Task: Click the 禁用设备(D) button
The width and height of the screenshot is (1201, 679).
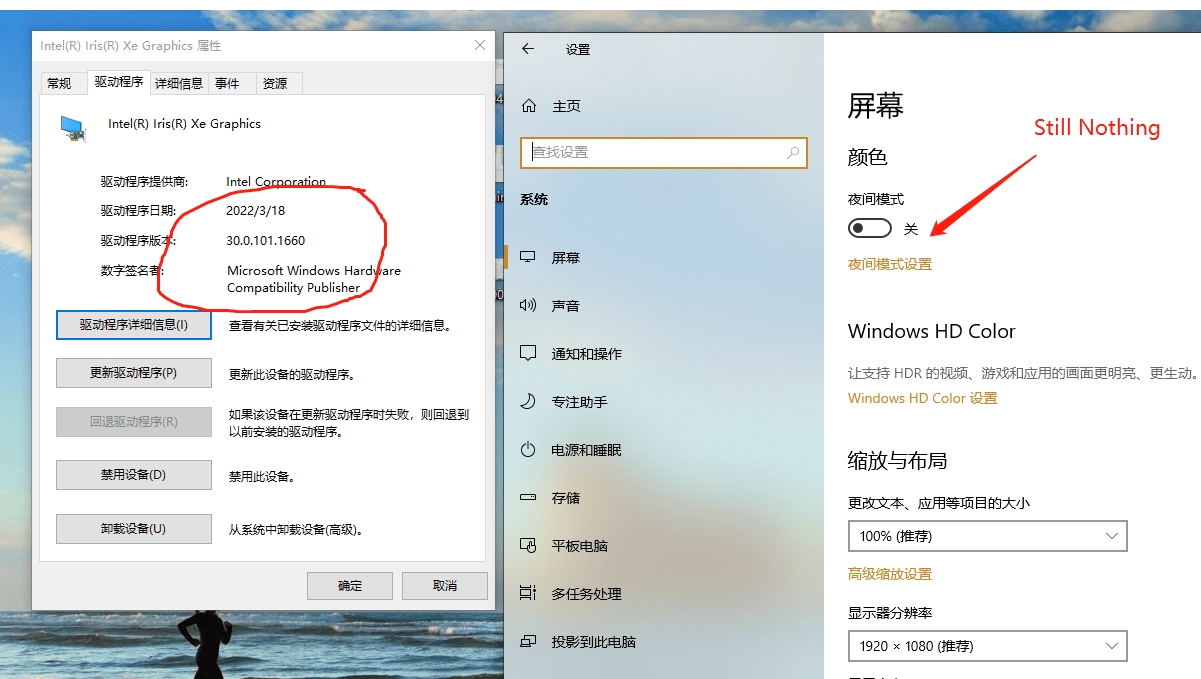Action: point(134,475)
